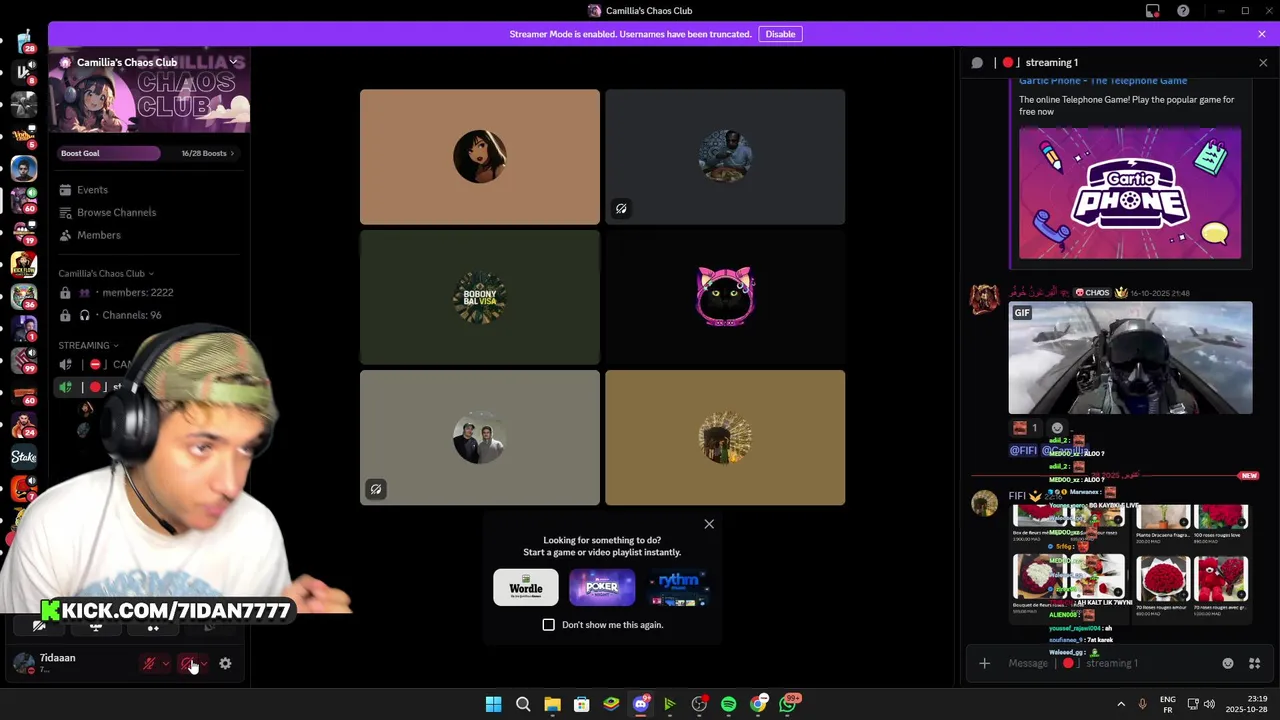This screenshot has height=720, width=1280.
Task: Click the chat bubble icon in chat header
Action: tap(977, 62)
